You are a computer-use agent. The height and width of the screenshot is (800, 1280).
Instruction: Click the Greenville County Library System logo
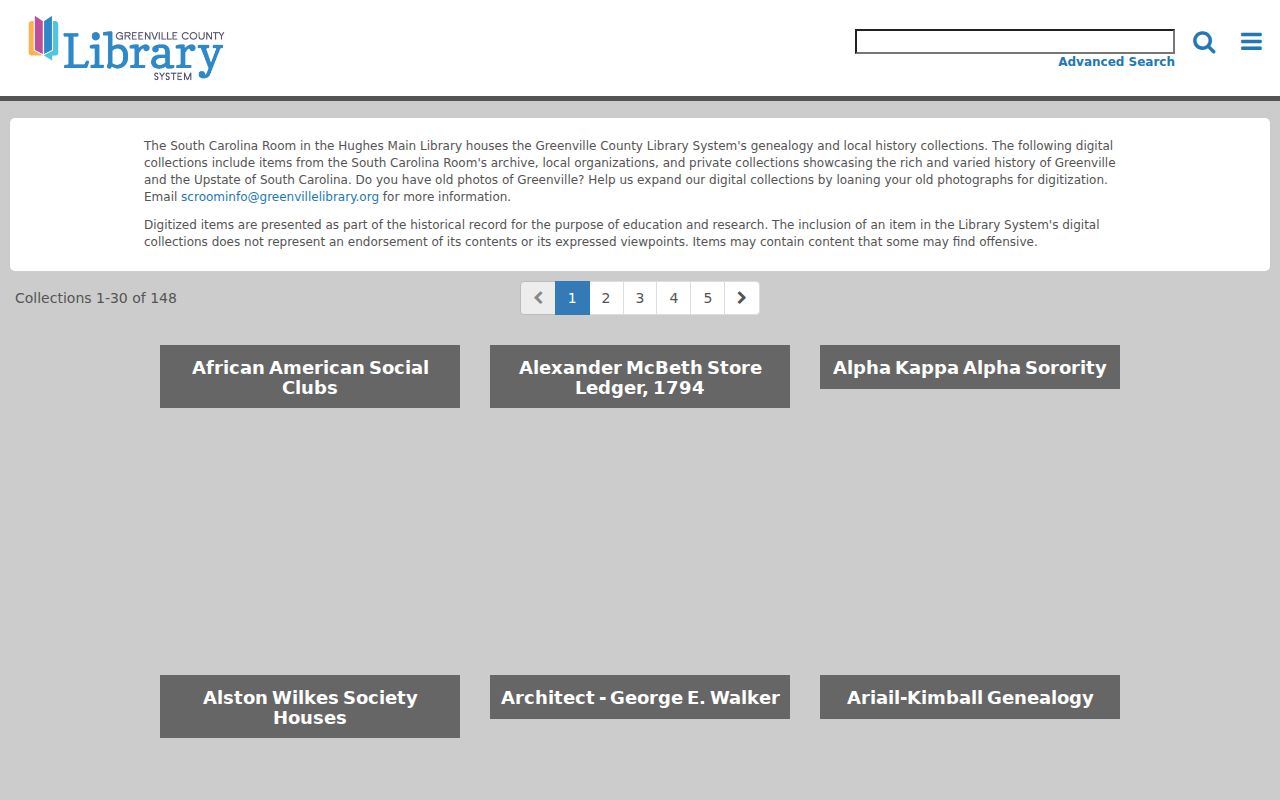coord(126,48)
